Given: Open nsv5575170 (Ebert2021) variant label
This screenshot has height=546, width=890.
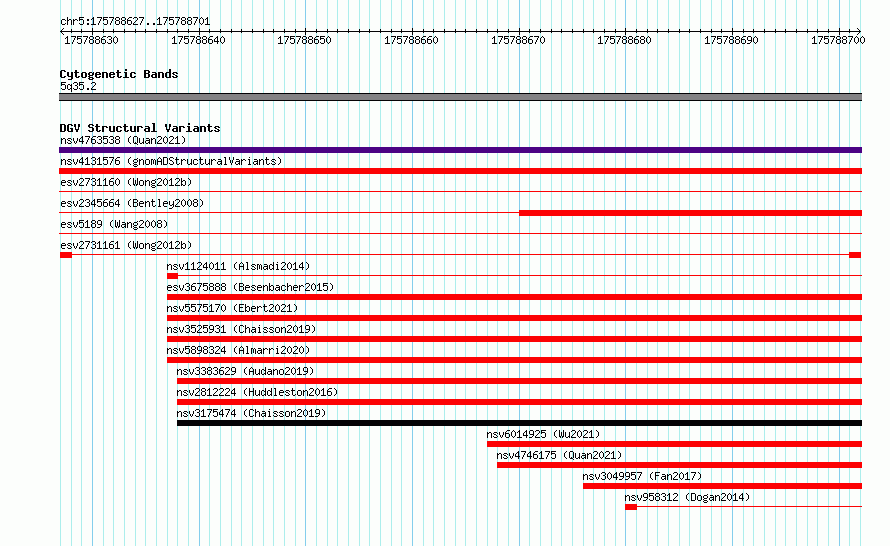Looking at the screenshot, I should [x=232, y=308].
